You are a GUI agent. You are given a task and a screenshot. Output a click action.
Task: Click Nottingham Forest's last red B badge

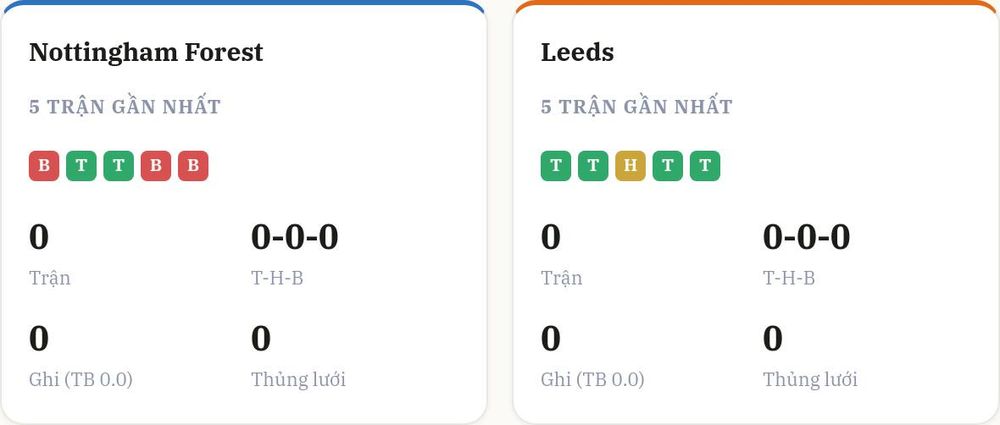(193, 166)
